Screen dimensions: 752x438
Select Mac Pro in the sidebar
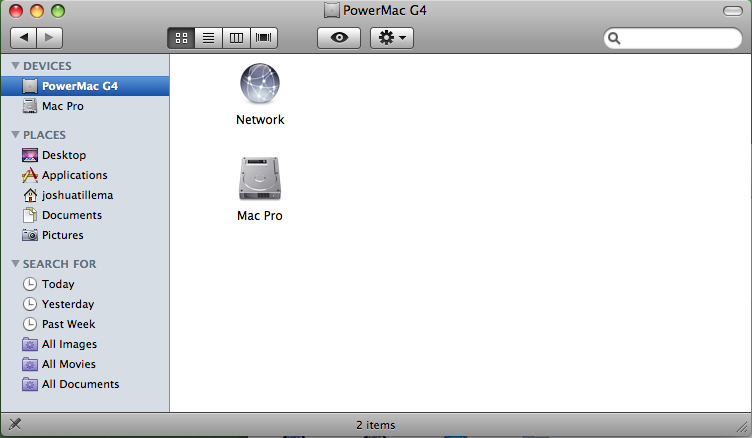coord(85,106)
